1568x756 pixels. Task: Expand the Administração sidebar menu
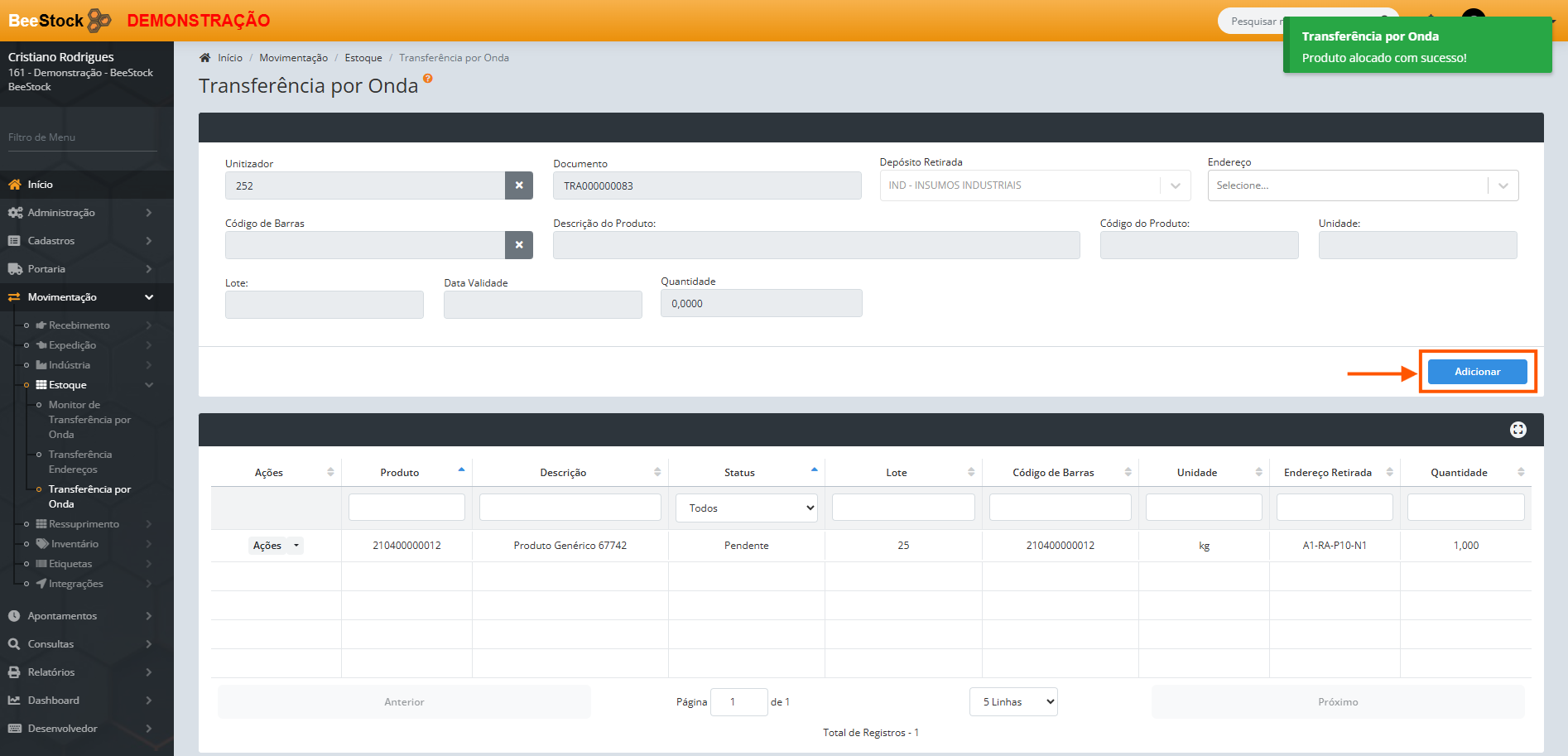(87, 213)
